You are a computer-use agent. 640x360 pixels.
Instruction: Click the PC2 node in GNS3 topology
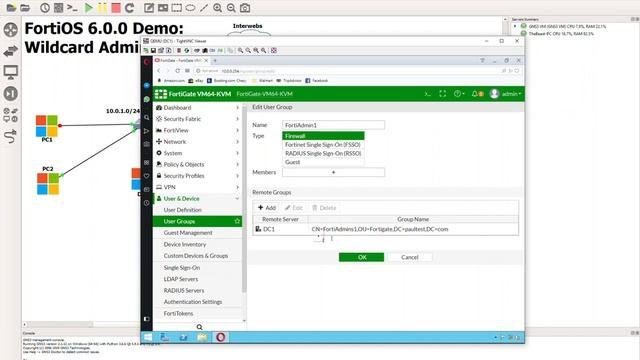click(x=48, y=184)
